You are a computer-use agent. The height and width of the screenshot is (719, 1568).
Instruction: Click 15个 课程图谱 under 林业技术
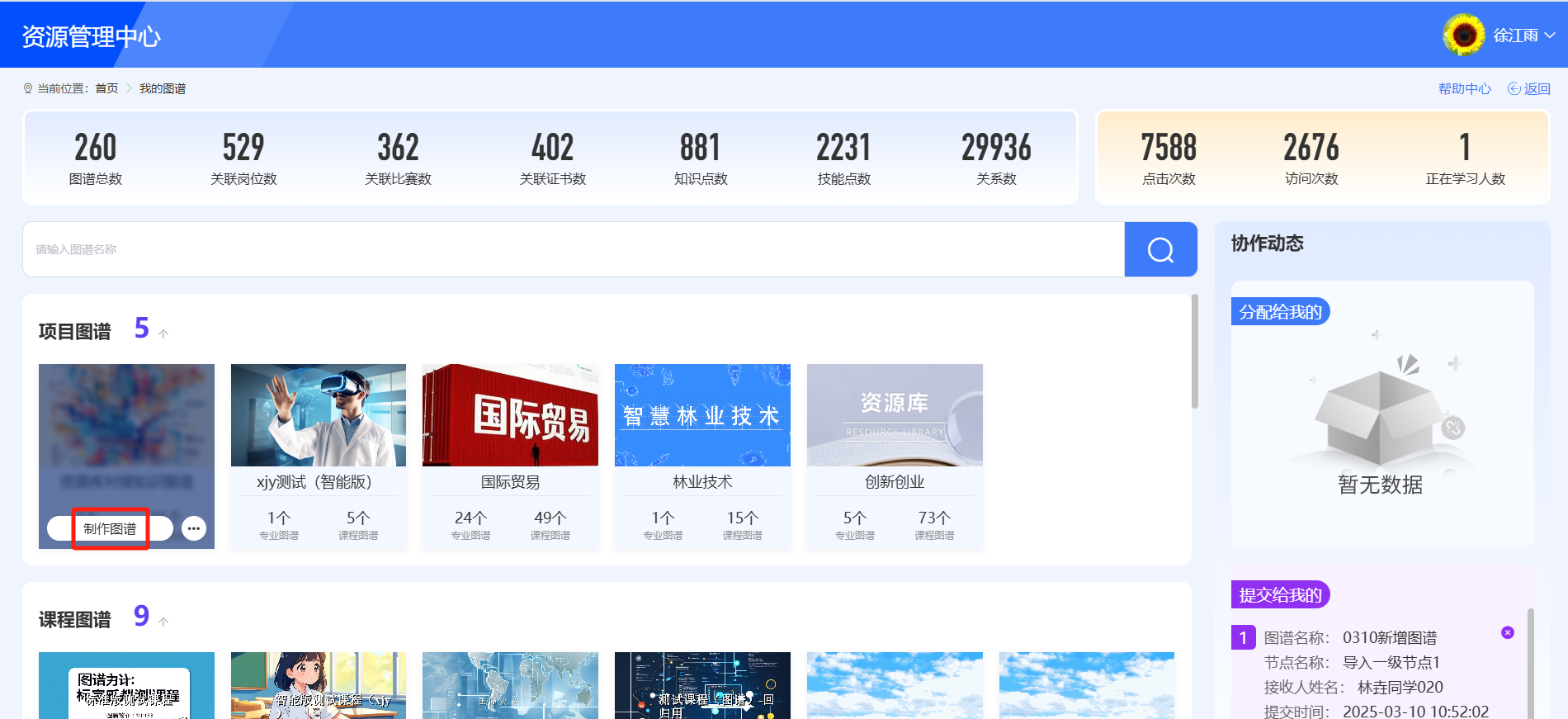pyautogui.click(x=743, y=525)
